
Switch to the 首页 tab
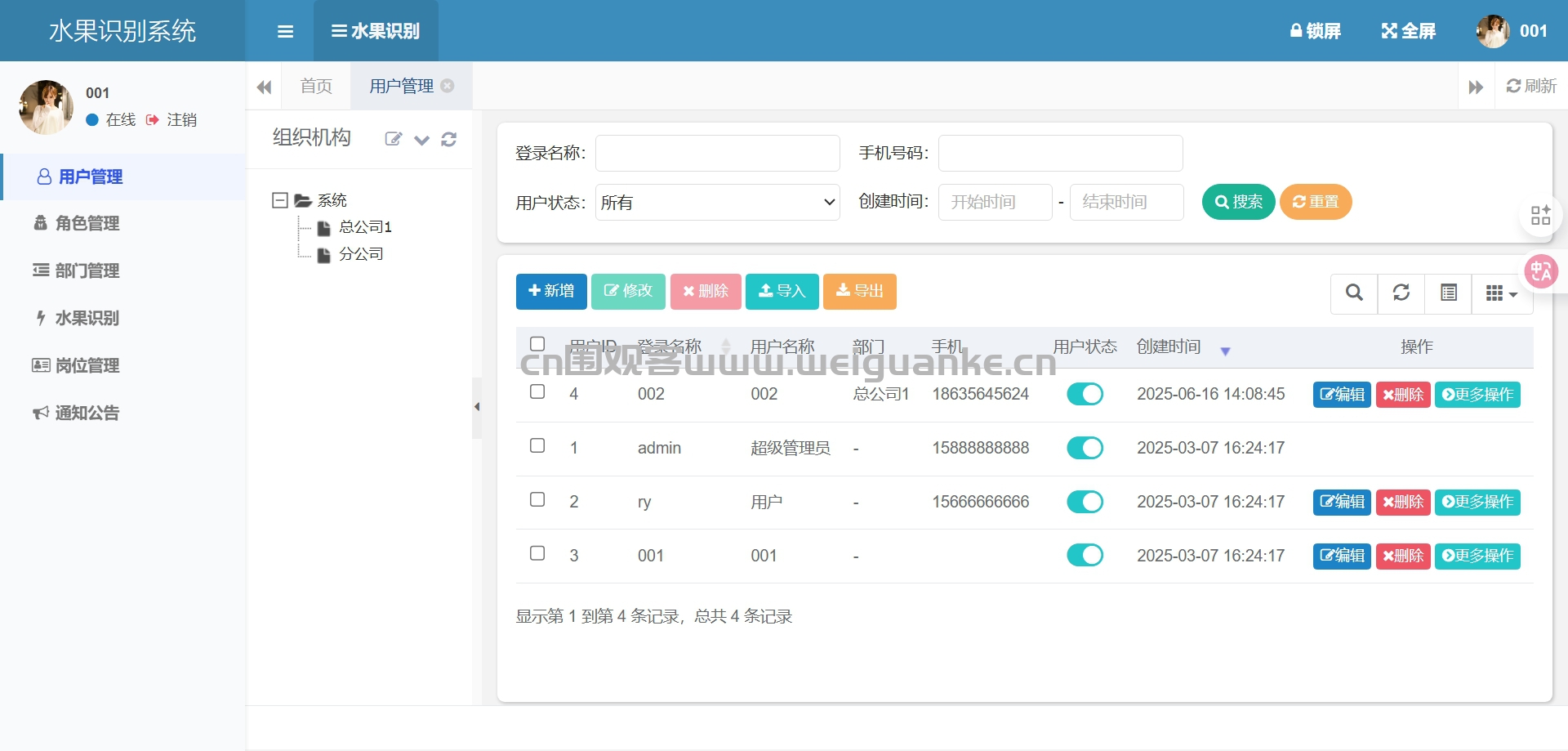point(316,86)
